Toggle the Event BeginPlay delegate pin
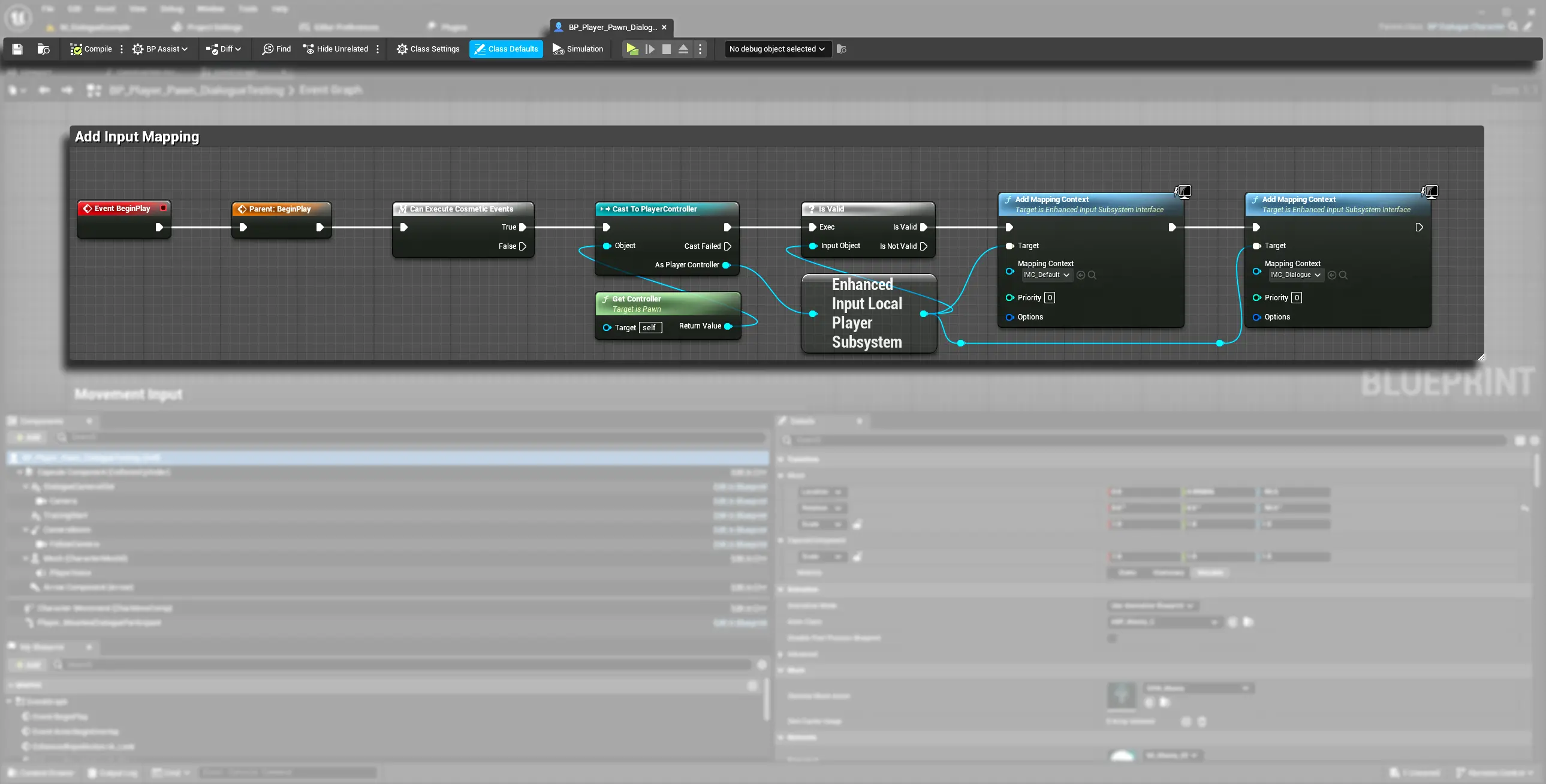Image resolution: width=1546 pixels, height=784 pixels. [x=163, y=209]
